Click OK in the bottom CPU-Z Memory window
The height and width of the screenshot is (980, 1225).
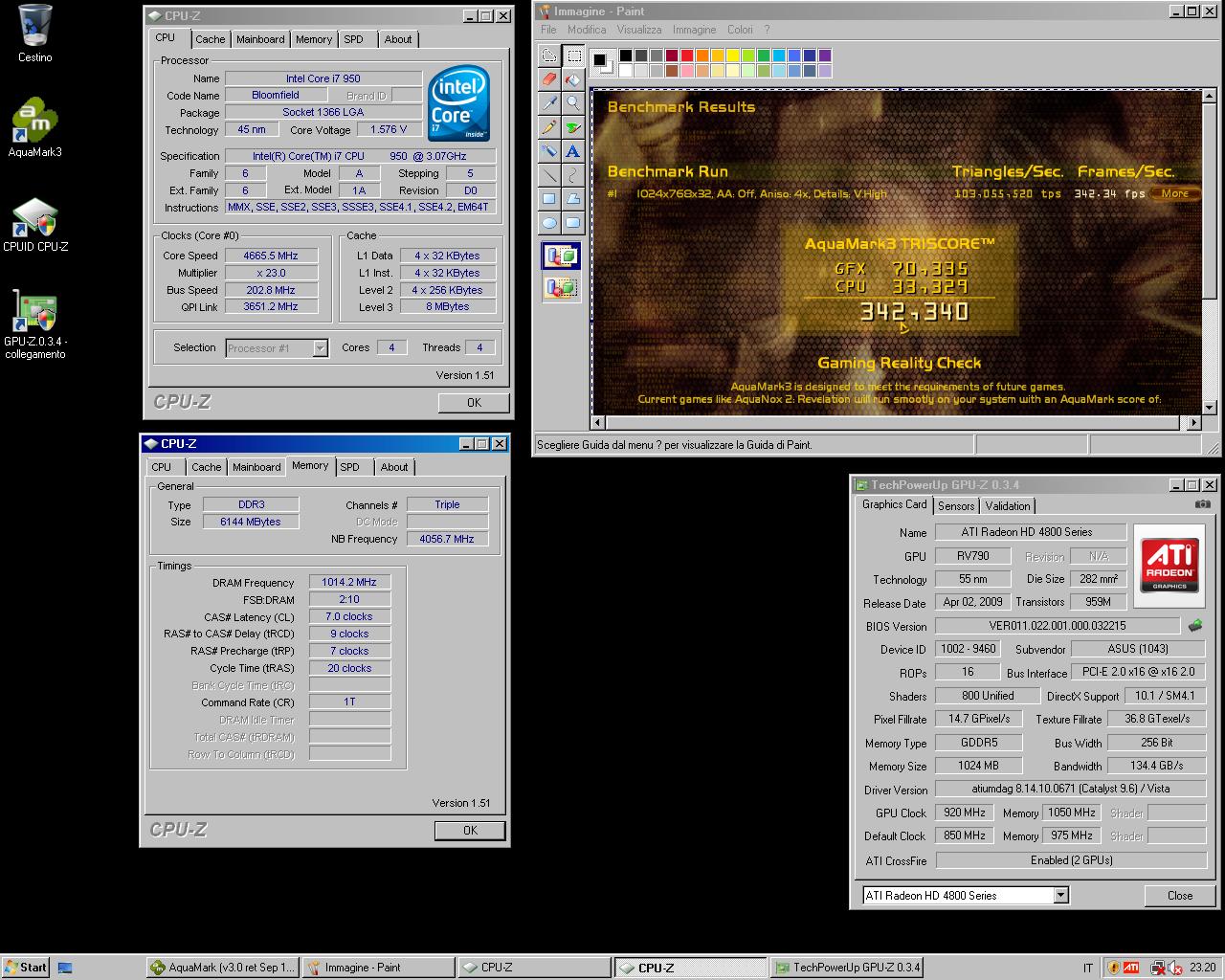click(x=470, y=831)
